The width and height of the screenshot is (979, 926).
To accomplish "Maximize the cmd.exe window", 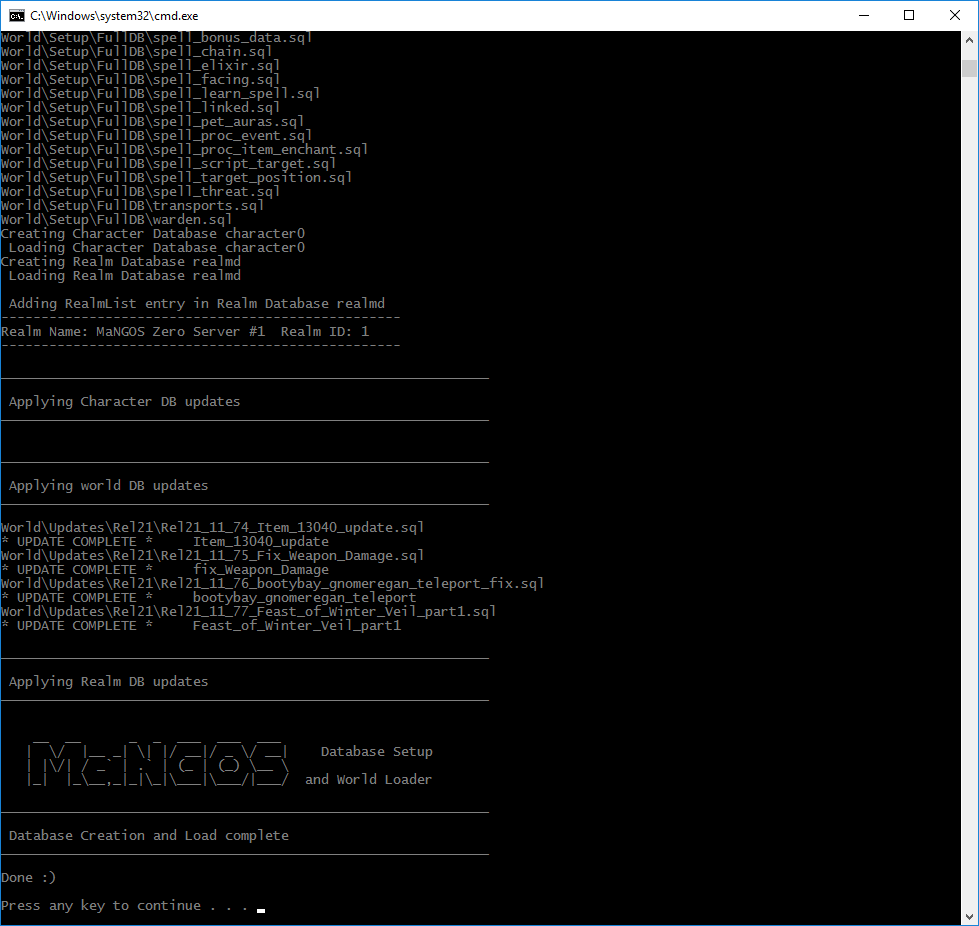I will 909,16.
